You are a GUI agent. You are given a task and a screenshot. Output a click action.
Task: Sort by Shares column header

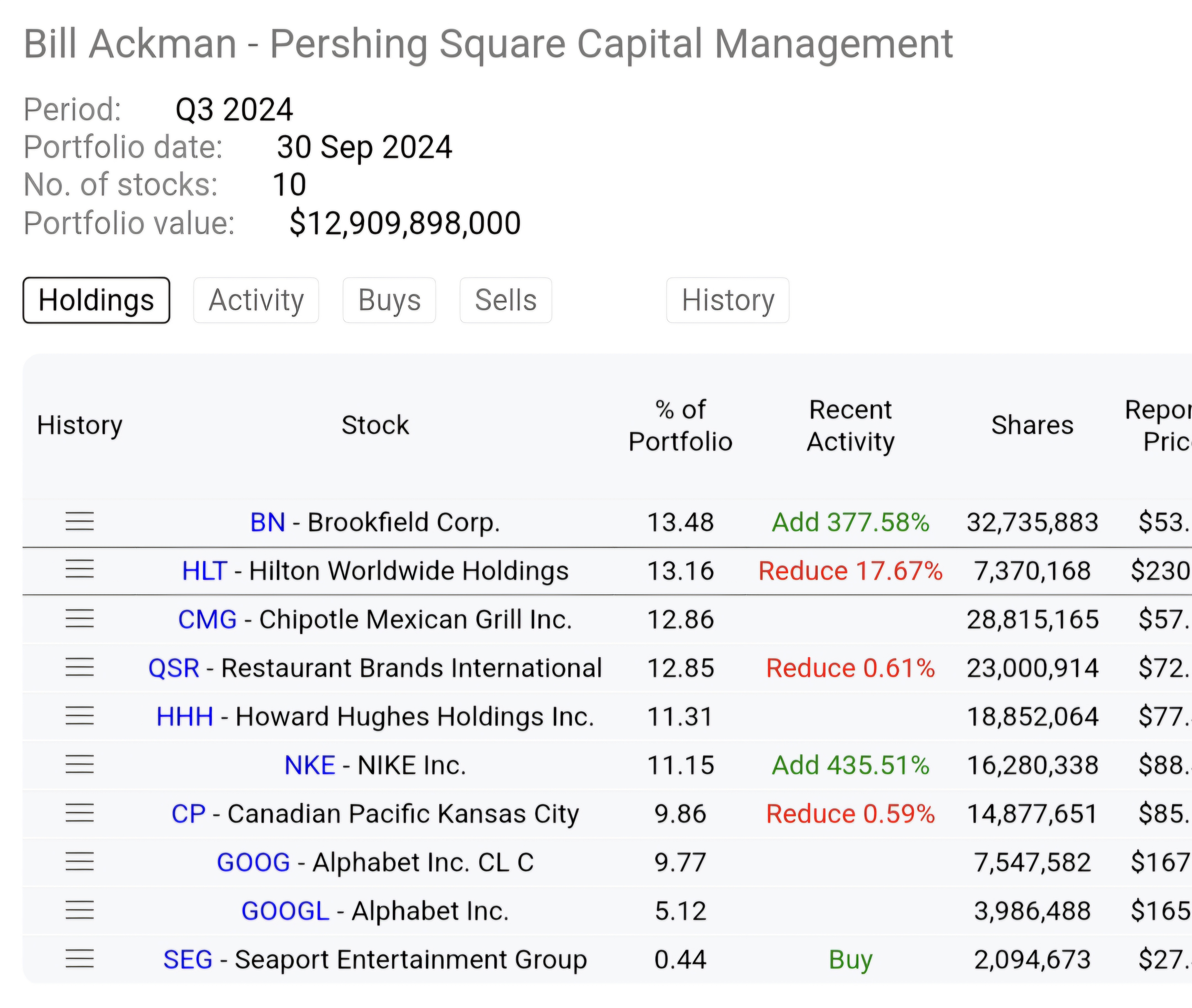[x=1031, y=426]
